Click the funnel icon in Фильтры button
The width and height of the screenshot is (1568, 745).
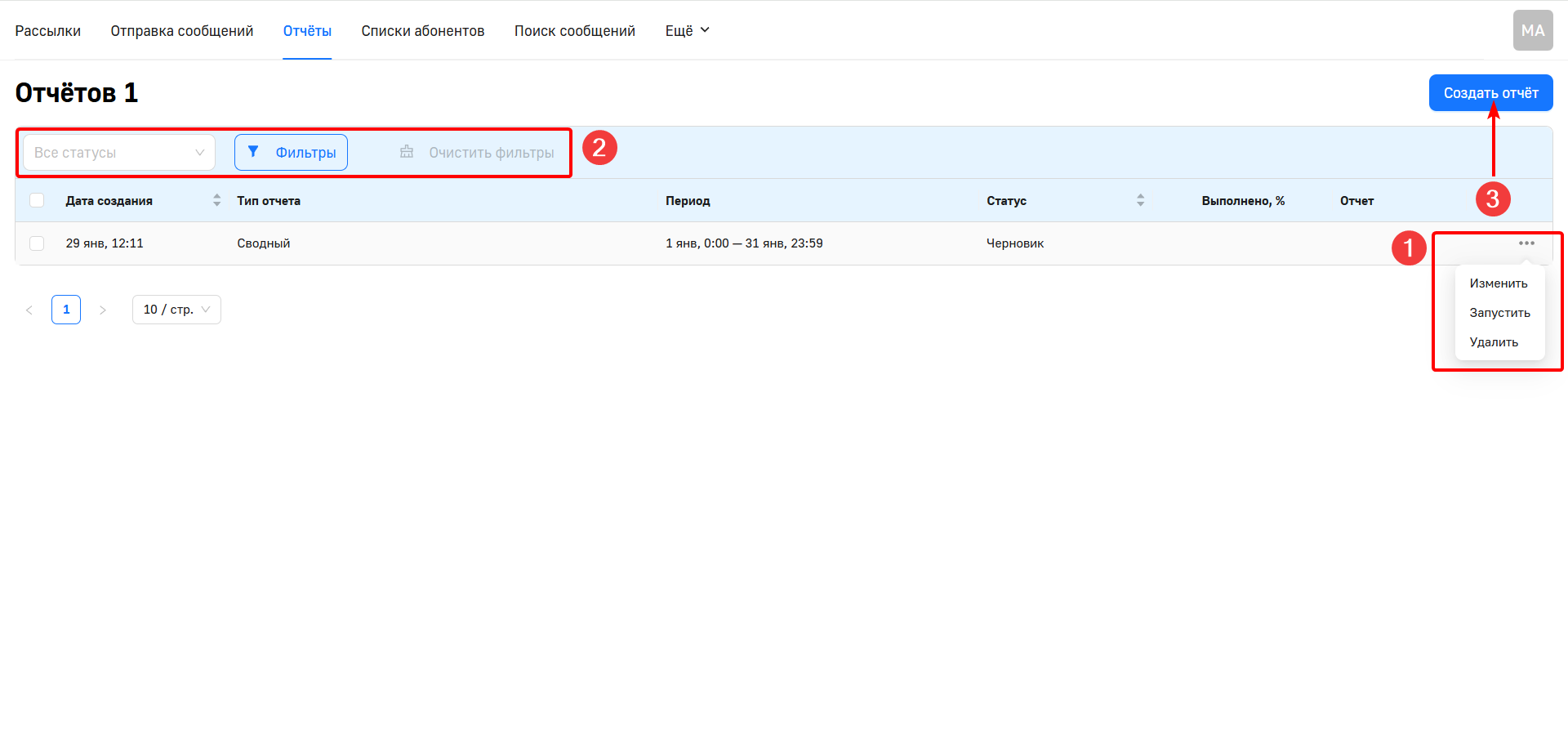click(253, 152)
